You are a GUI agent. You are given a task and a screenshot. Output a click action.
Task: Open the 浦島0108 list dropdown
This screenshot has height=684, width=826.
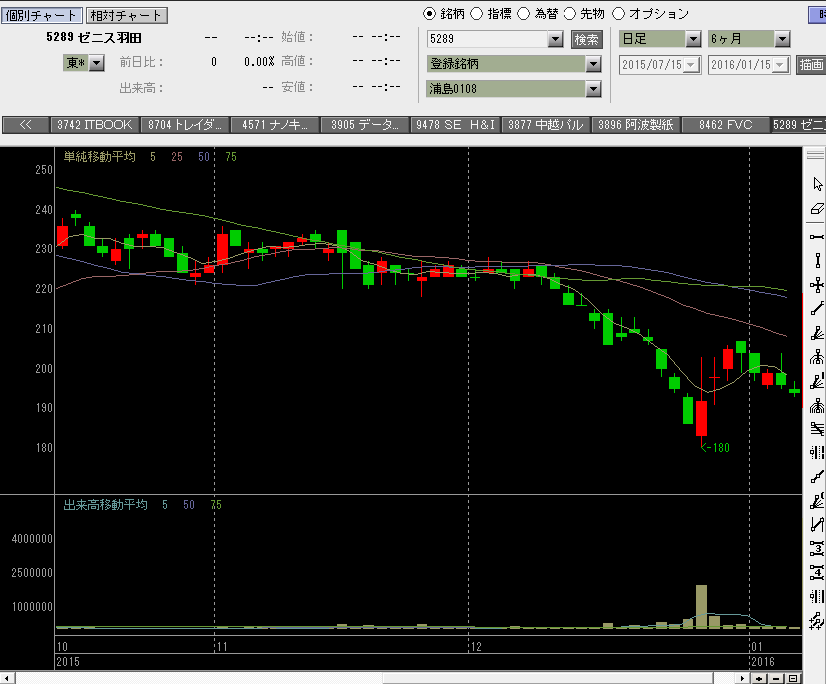point(594,89)
